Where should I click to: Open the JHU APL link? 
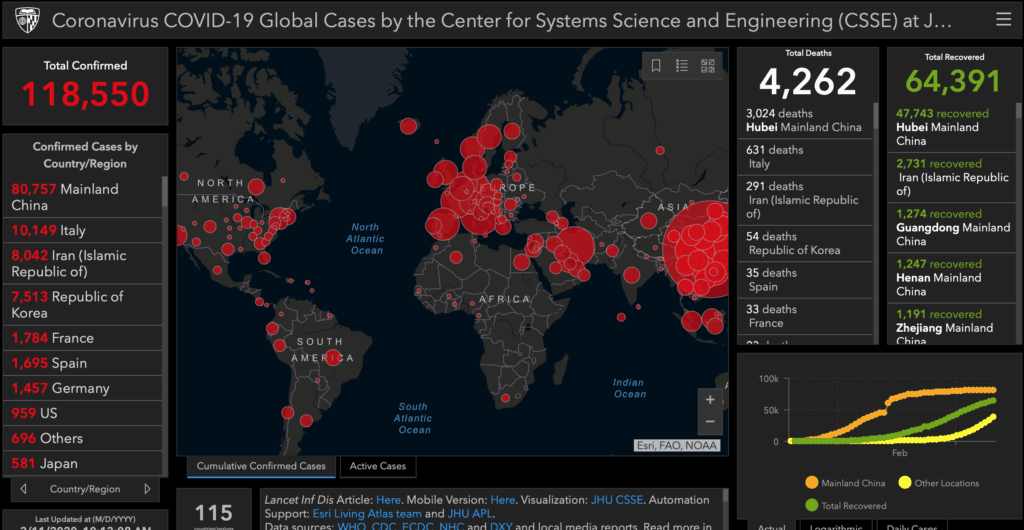tap(469, 513)
